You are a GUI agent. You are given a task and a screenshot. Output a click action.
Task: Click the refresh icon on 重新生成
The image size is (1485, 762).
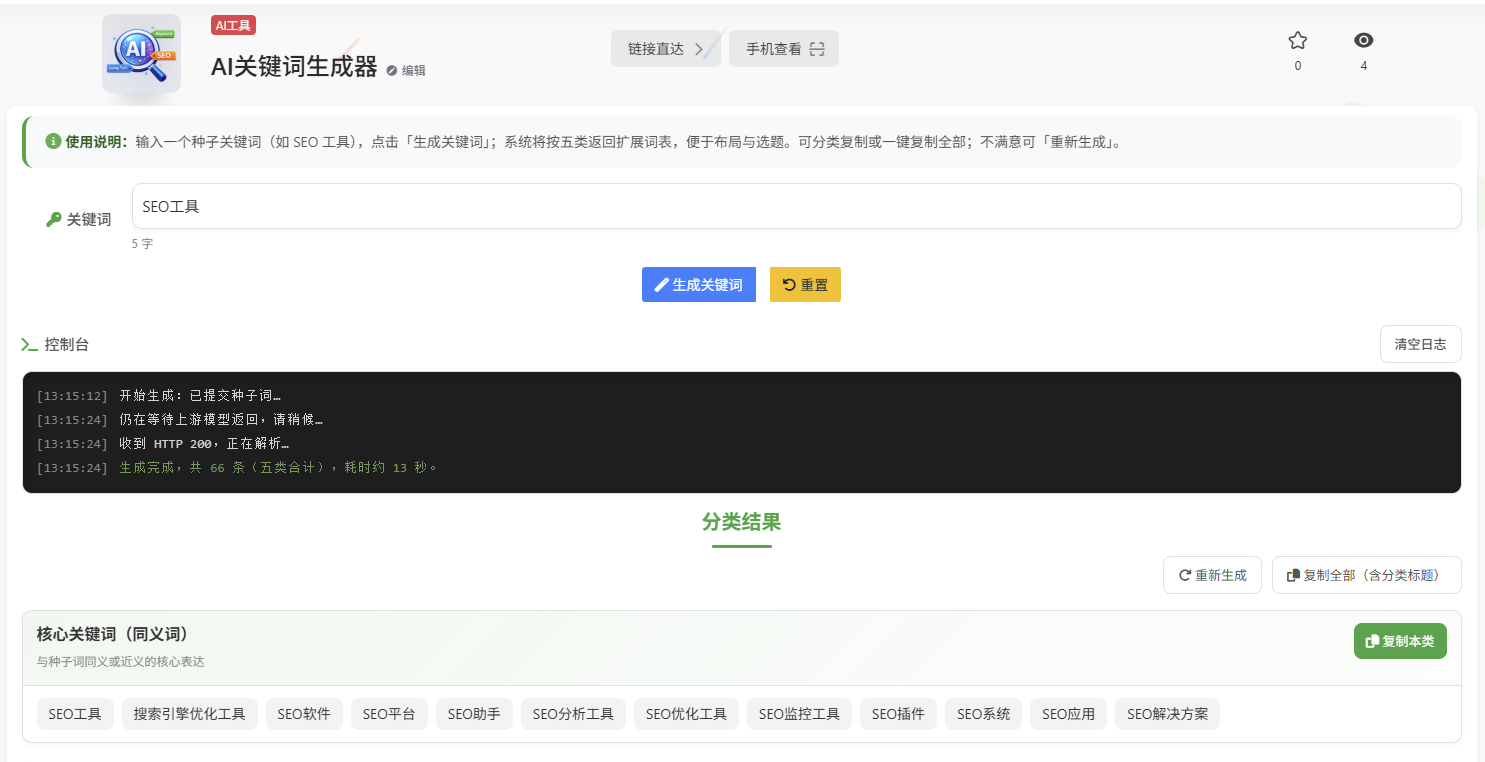[1183, 575]
